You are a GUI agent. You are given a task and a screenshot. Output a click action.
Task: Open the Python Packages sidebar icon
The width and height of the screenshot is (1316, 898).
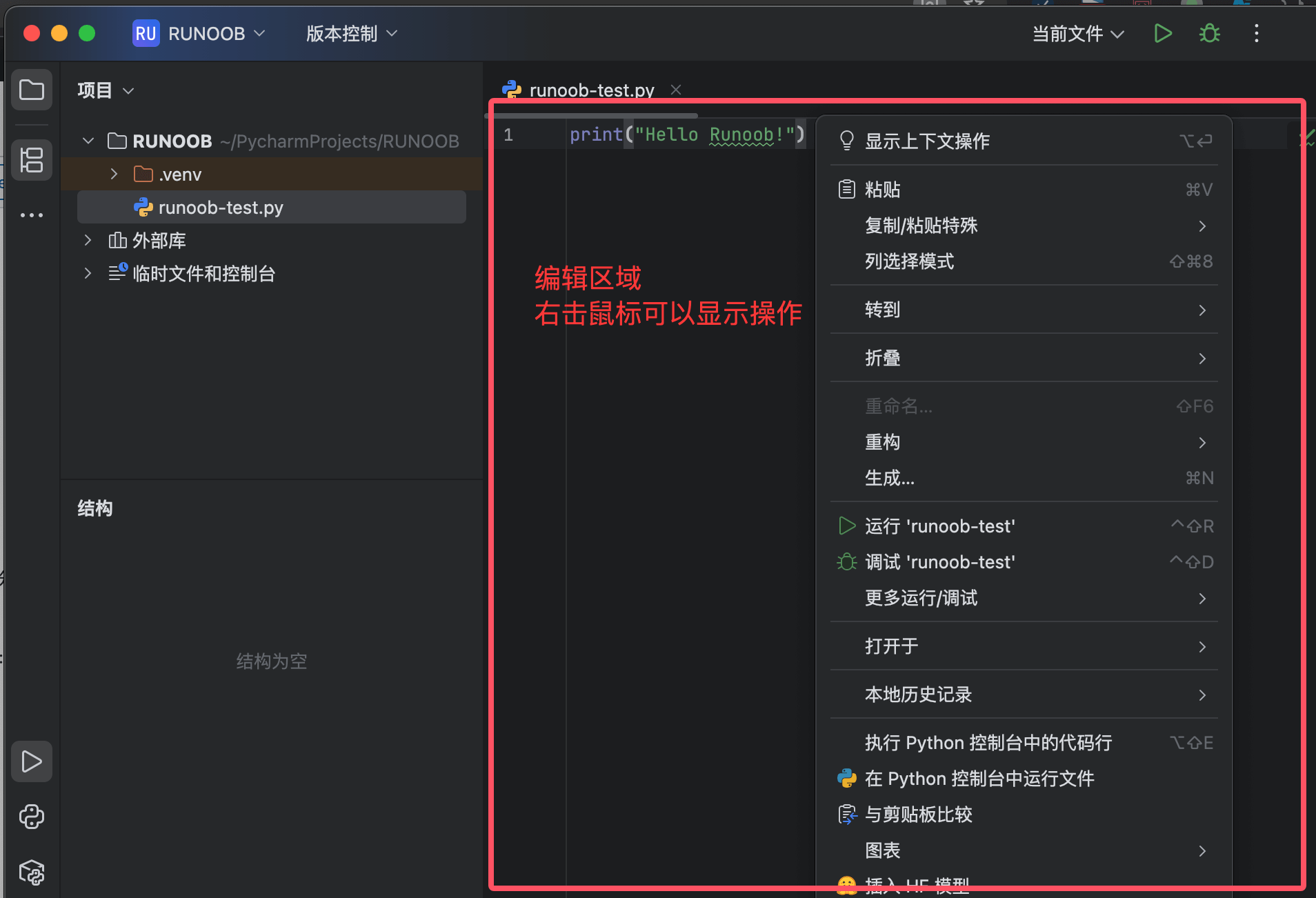[32, 872]
